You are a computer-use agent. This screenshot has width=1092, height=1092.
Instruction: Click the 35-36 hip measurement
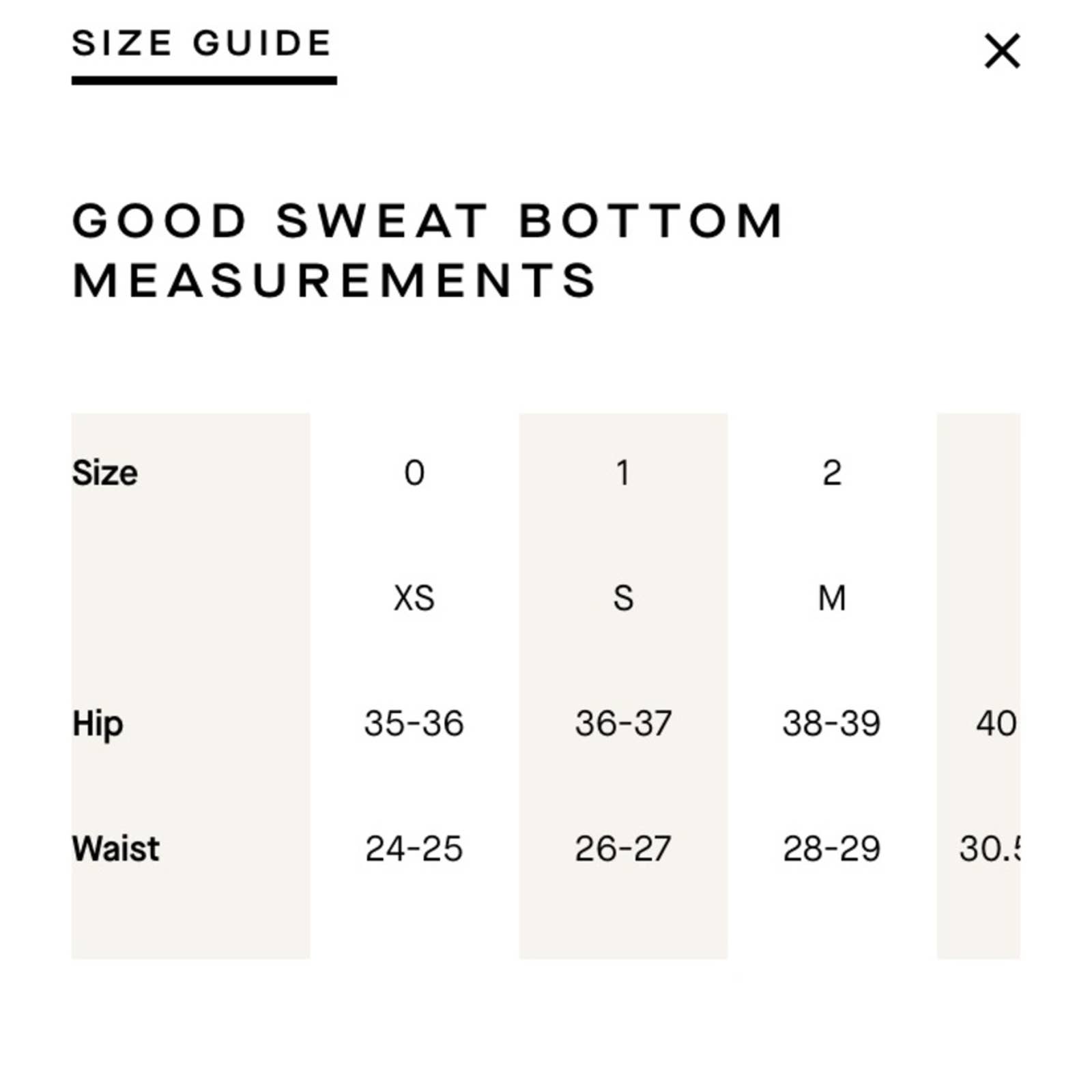[x=414, y=723]
